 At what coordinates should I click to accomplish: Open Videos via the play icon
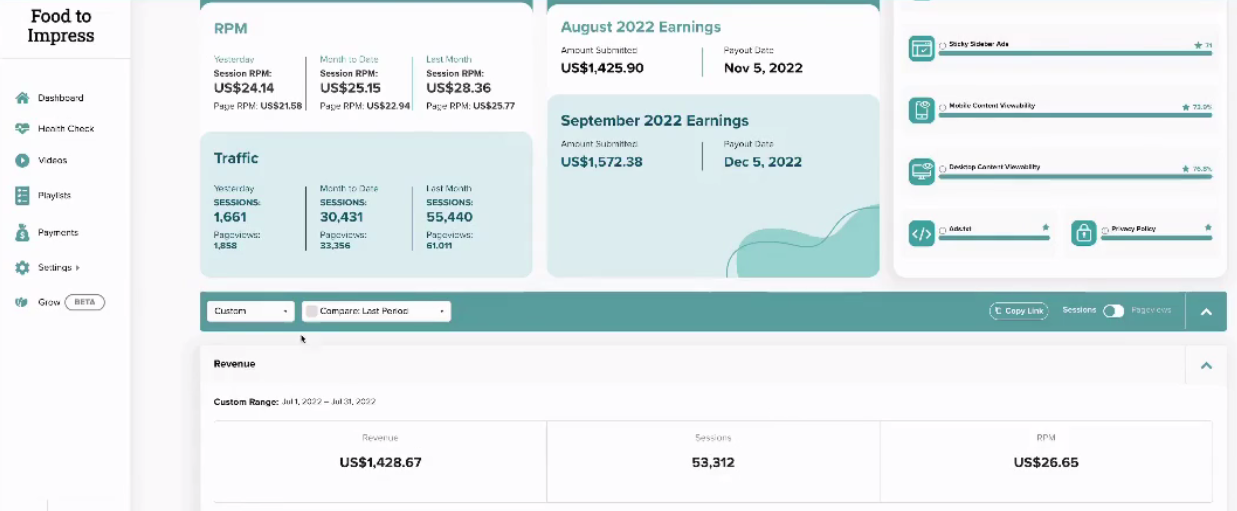[x=22, y=160]
